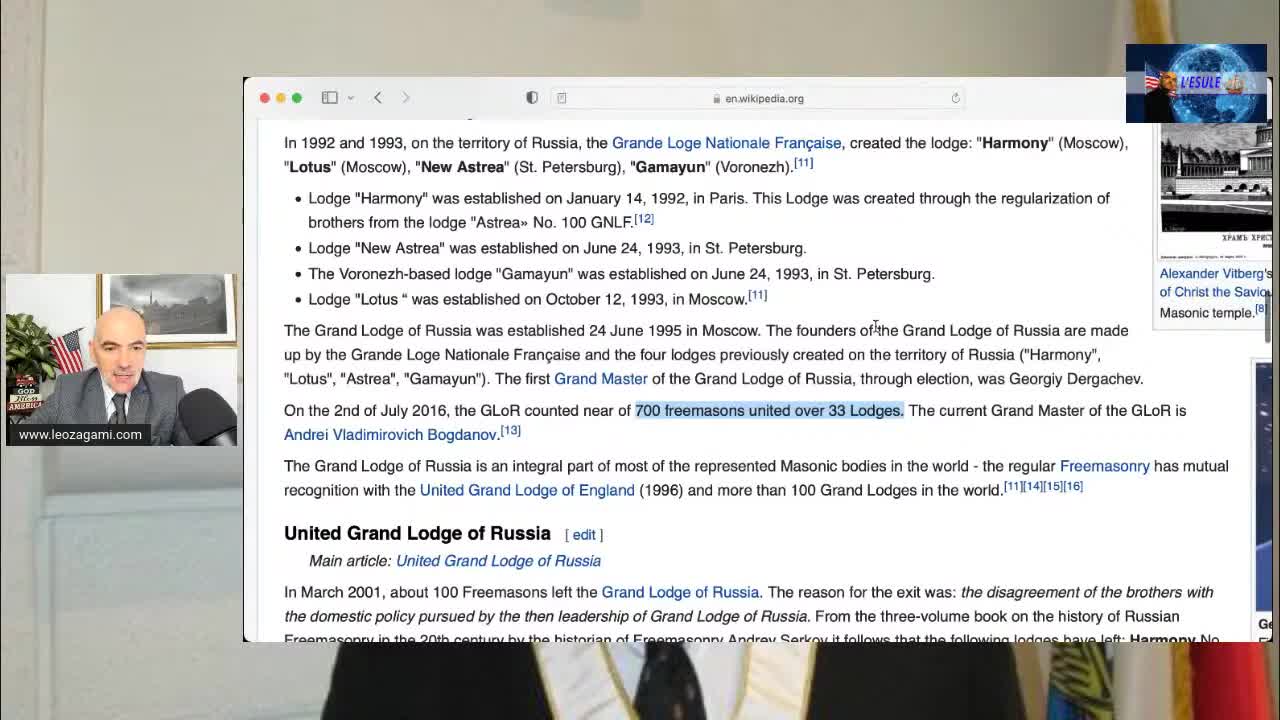Viewport: 1280px width, 720px height.
Task: Click the page's vertical scrollbar
Action: pos(1269,316)
